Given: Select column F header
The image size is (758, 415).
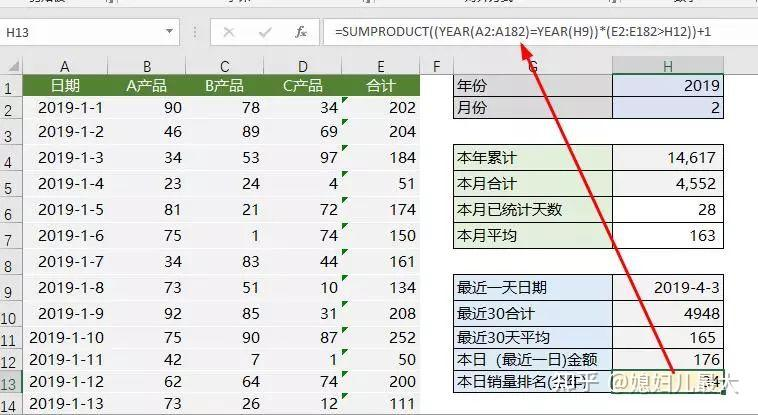Looking at the screenshot, I should click(437, 66).
